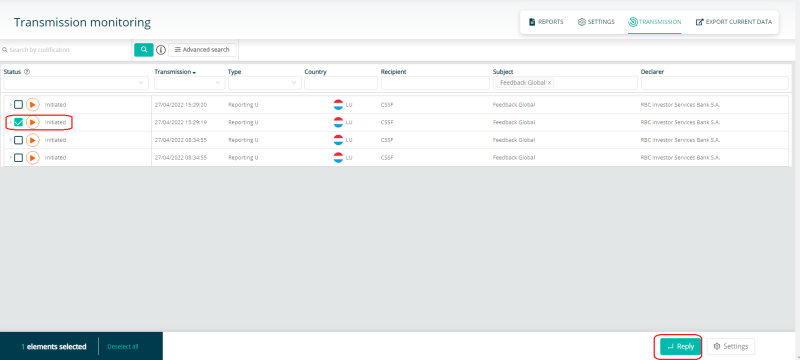The image size is (800, 360).
Task: Expand the 15:29:19 transmission row
Action: [x=10, y=122]
